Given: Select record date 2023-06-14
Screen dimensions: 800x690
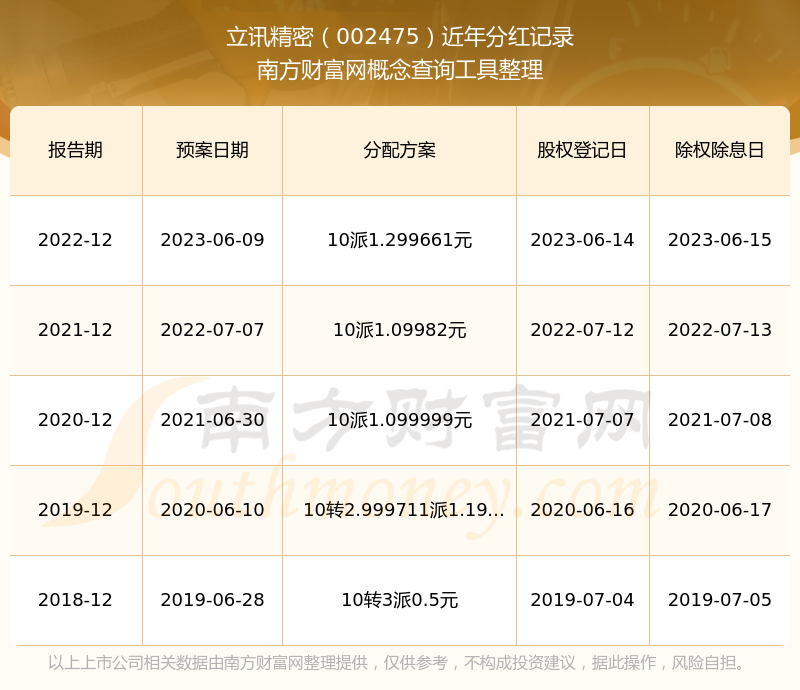Looking at the screenshot, I should [582, 240].
